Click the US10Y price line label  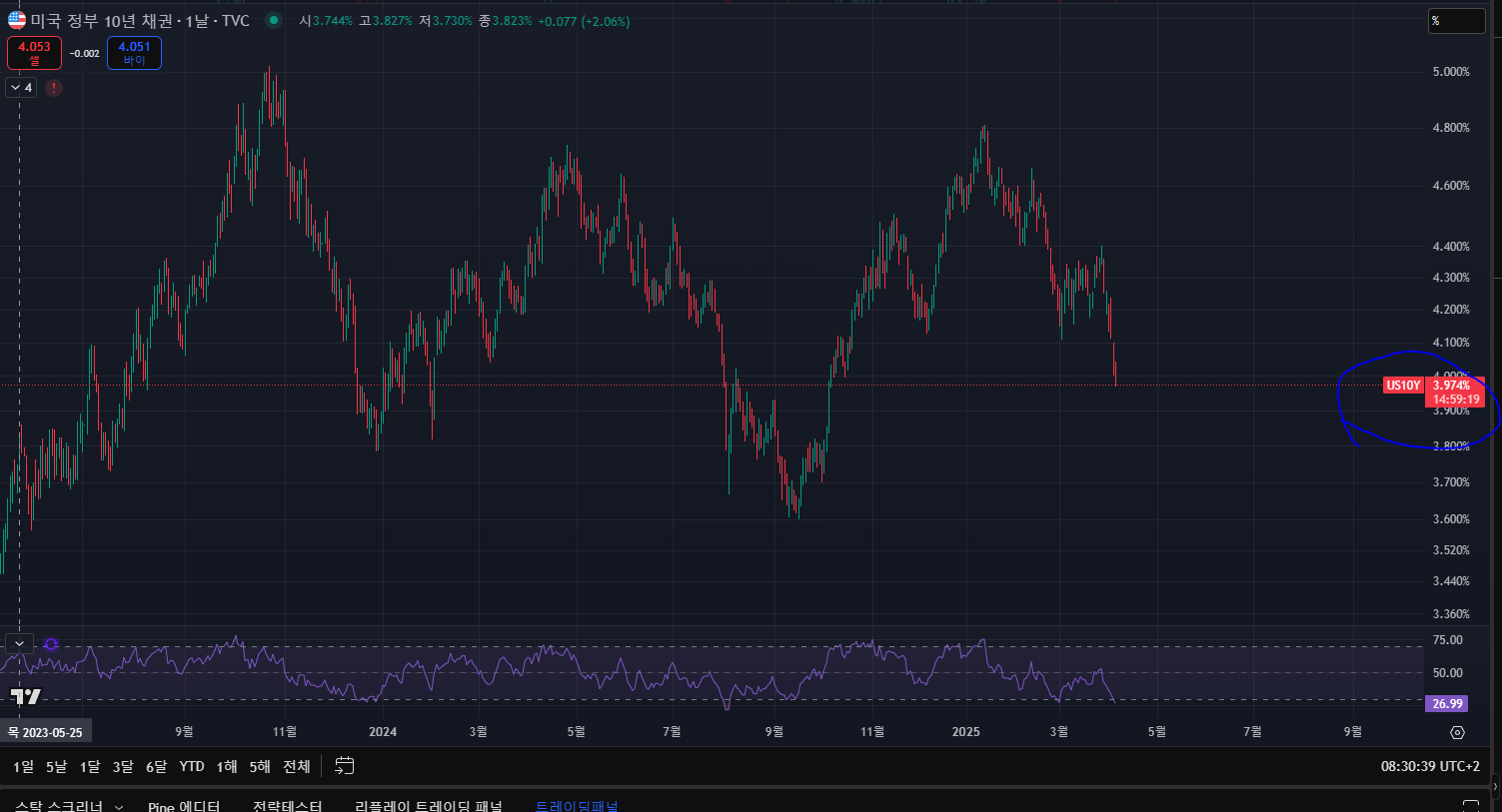click(x=1403, y=386)
